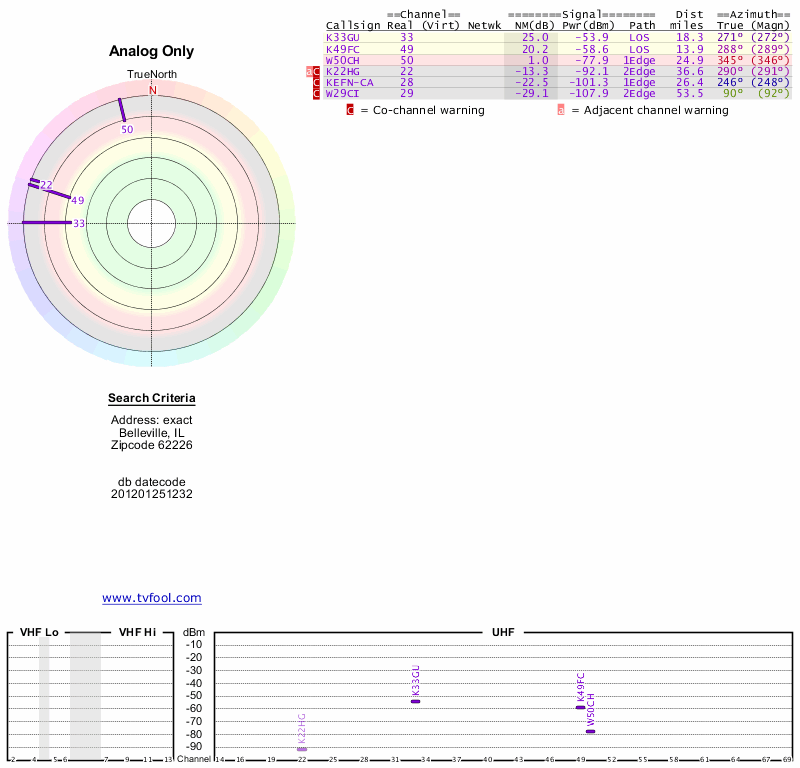
Task: Click the co-channel warning icon beside W29CI
Action: tap(316, 94)
